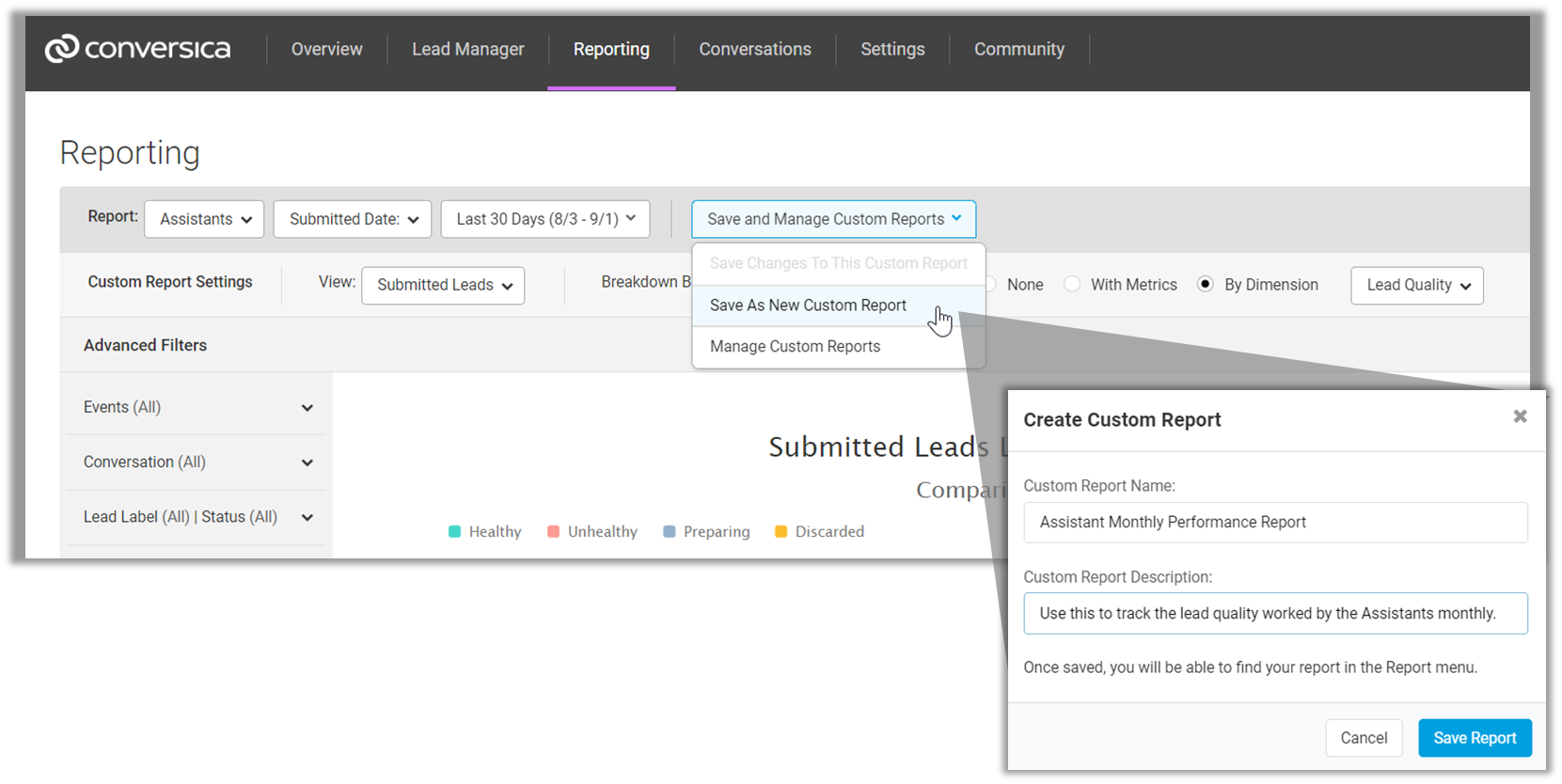Expand the Conversation (All) filter chevron
The height and width of the screenshot is (784, 1562).
(x=307, y=463)
